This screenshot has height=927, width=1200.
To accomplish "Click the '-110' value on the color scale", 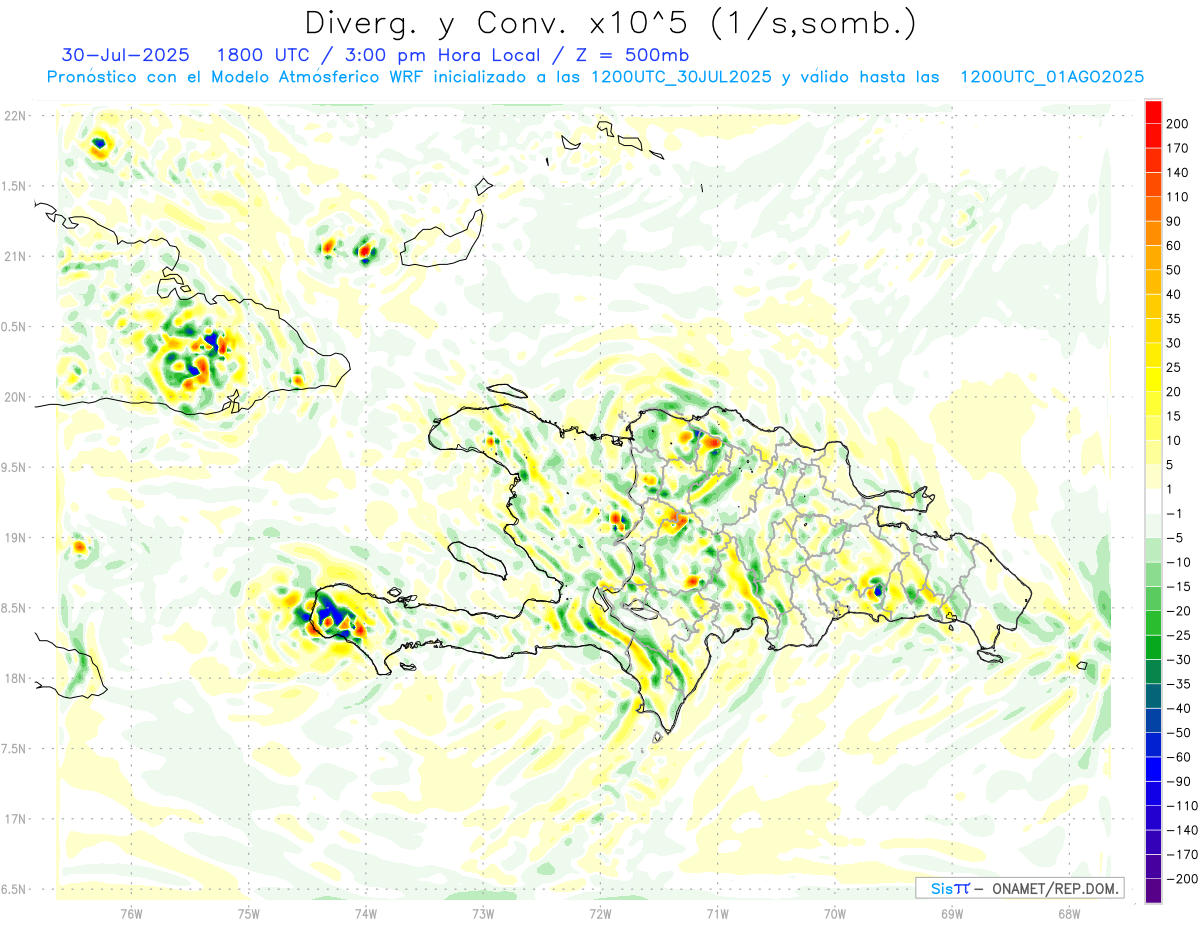I will coord(1184,806).
